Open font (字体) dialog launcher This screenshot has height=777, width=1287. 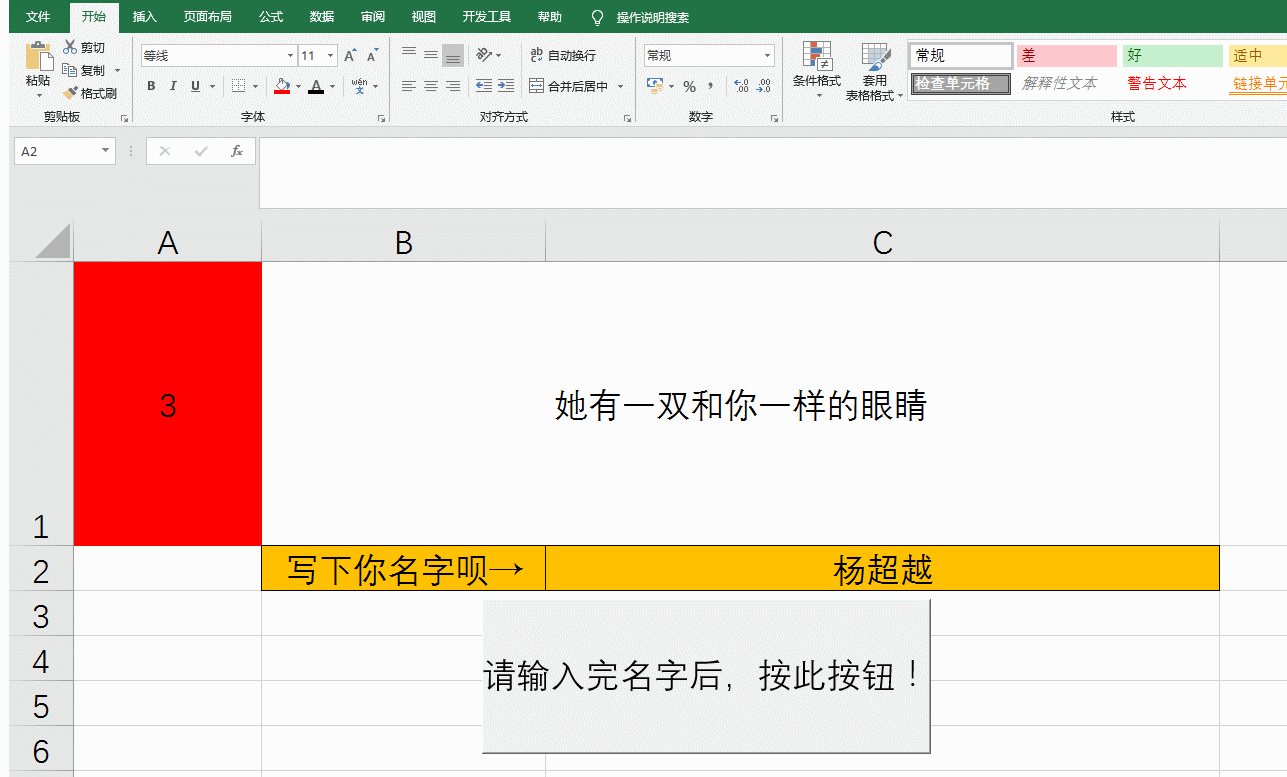coord(381,118)
